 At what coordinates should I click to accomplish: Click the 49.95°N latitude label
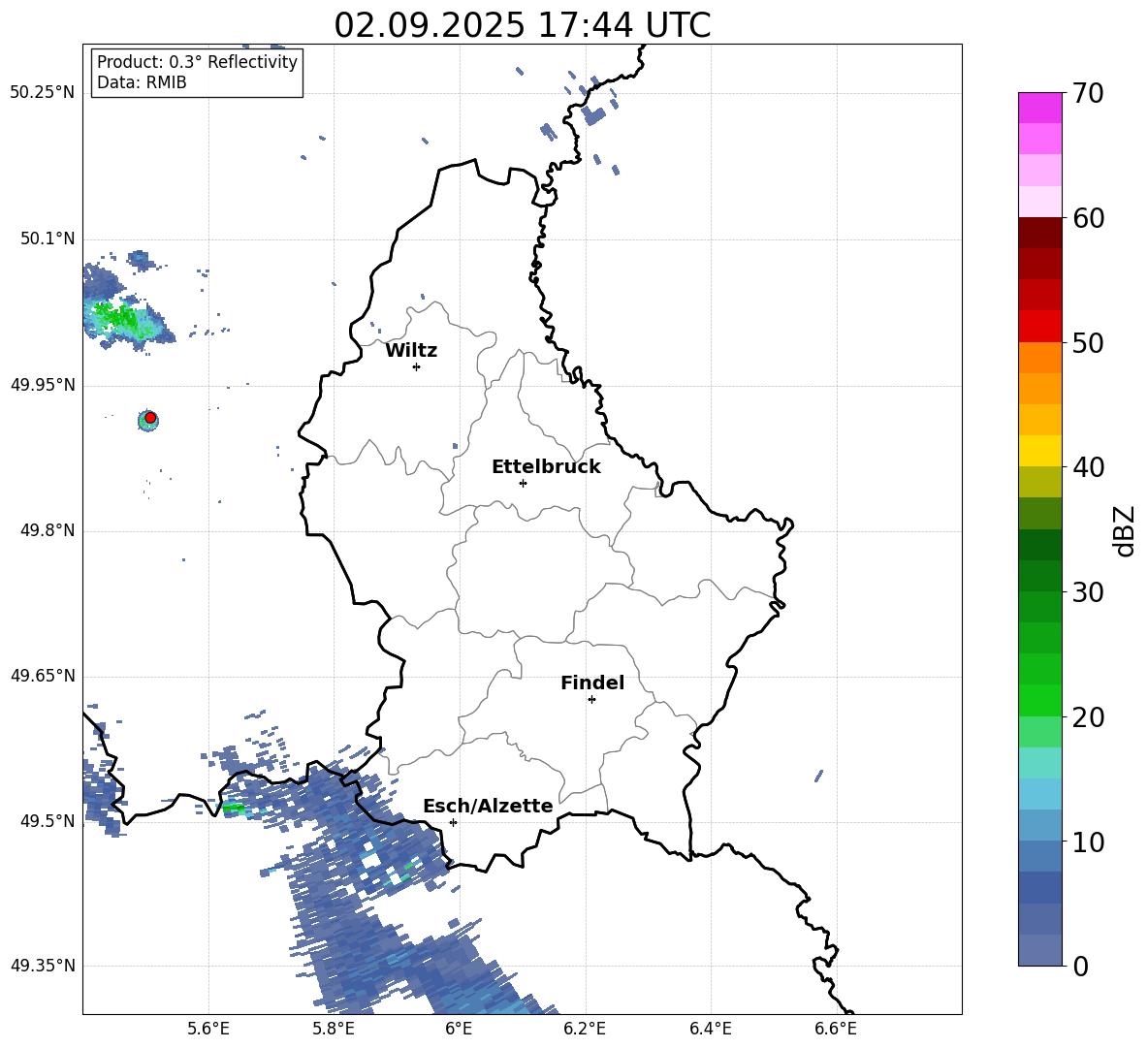(43, 385)
